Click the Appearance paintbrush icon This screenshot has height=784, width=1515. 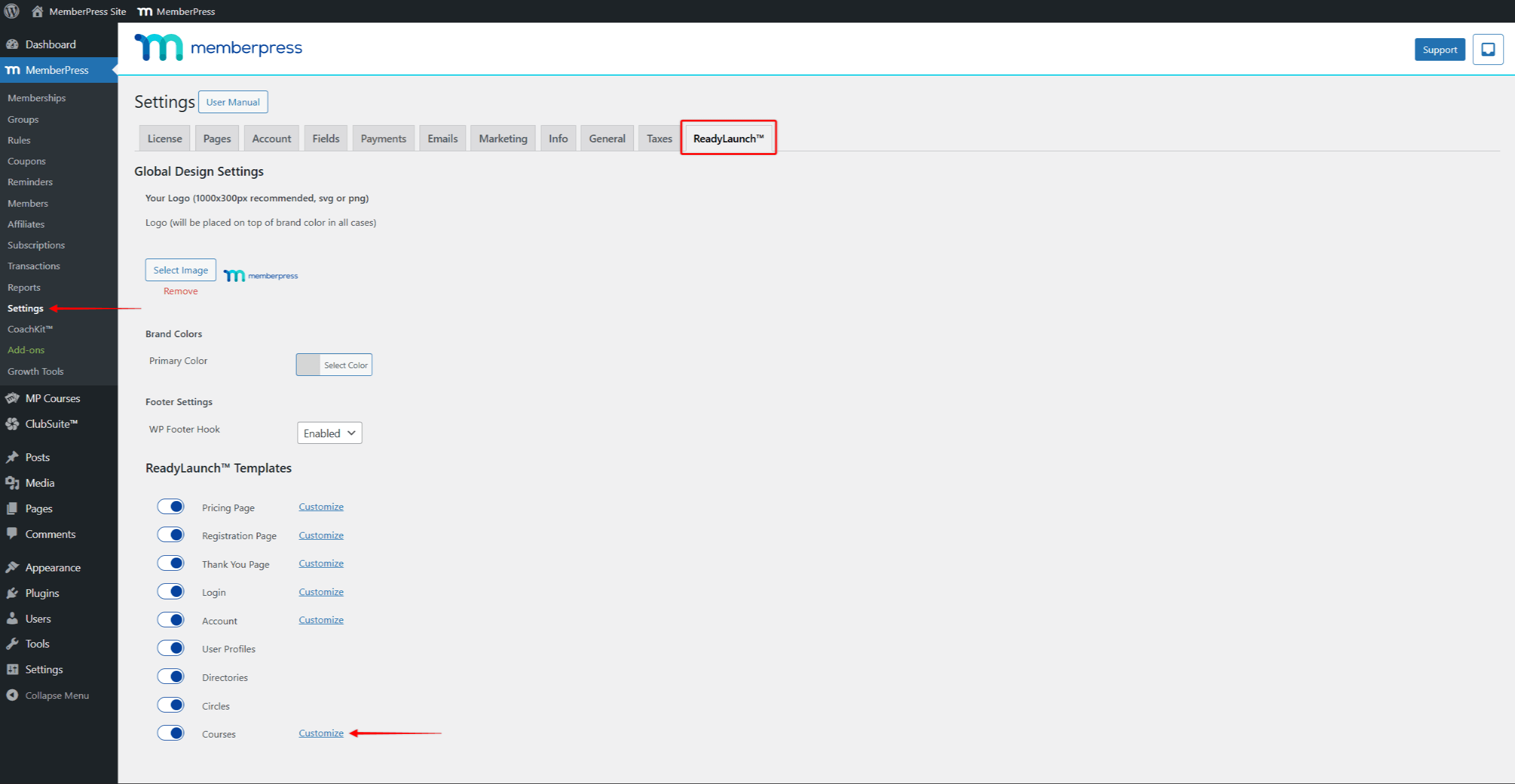click(13, 567)
